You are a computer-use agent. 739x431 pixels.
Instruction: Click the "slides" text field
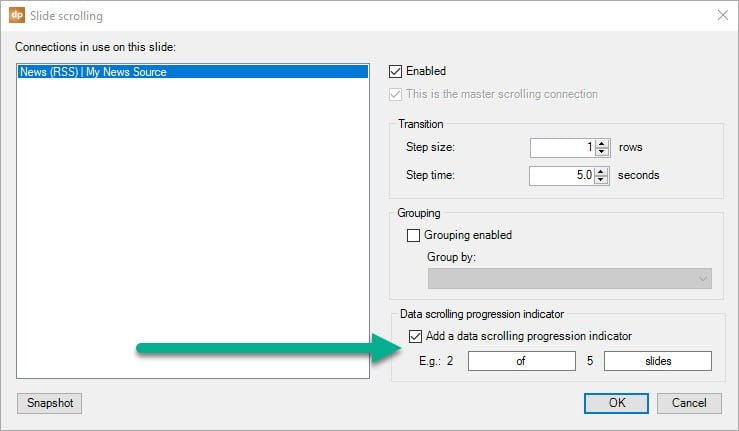657,361
